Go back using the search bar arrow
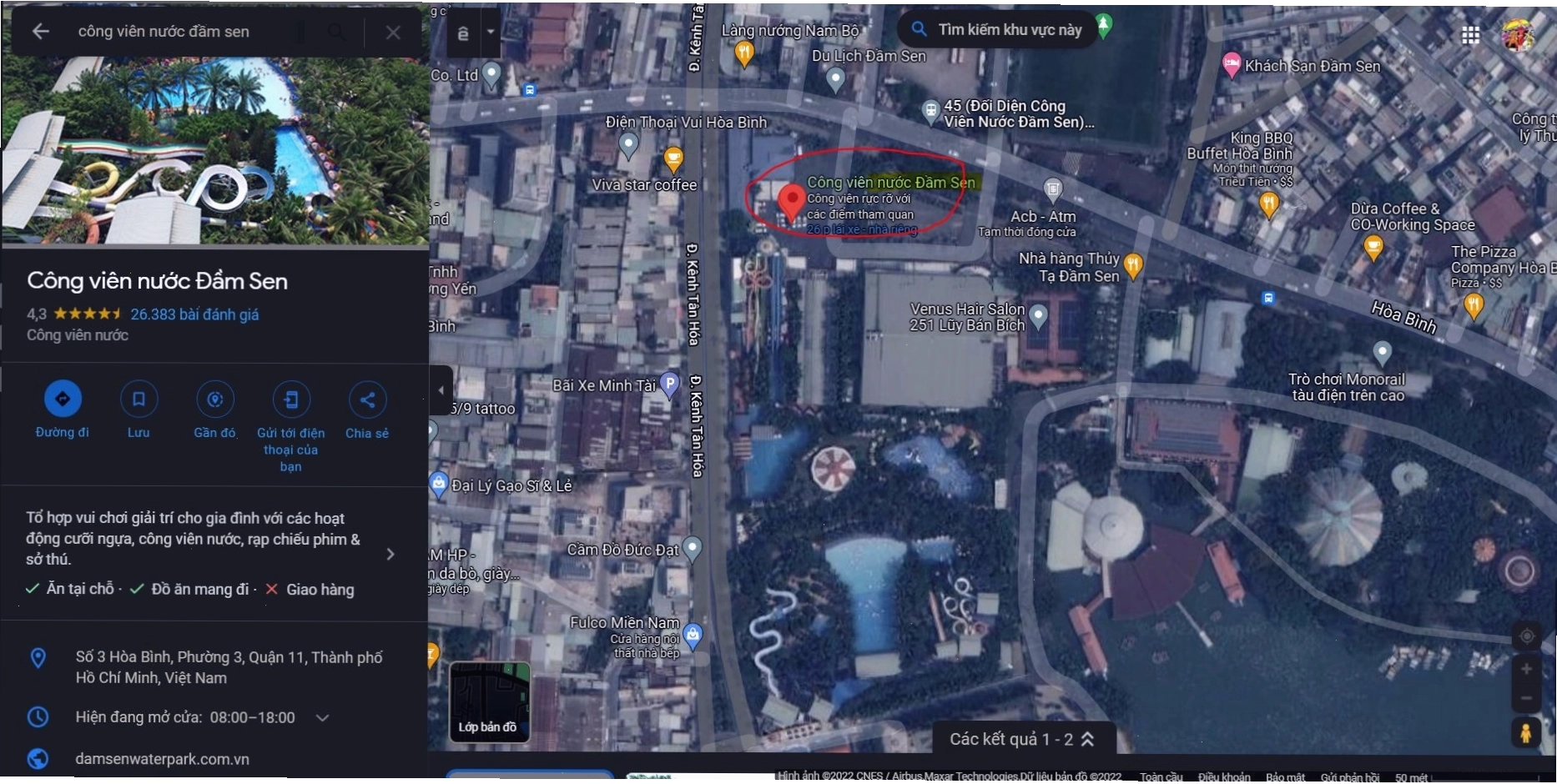This screenshot has width=1557, height=784. [x=40, y=32]
